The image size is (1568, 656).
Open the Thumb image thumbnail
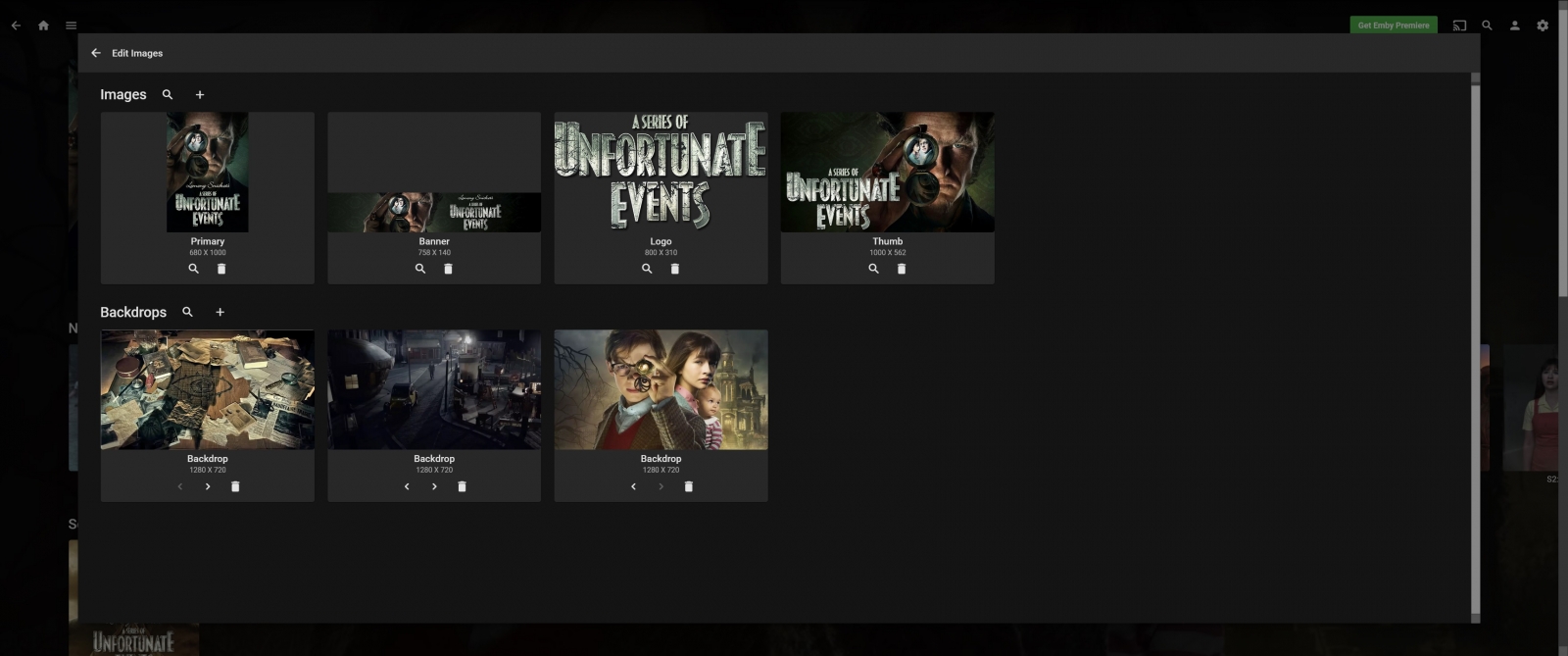click(888, 173)
